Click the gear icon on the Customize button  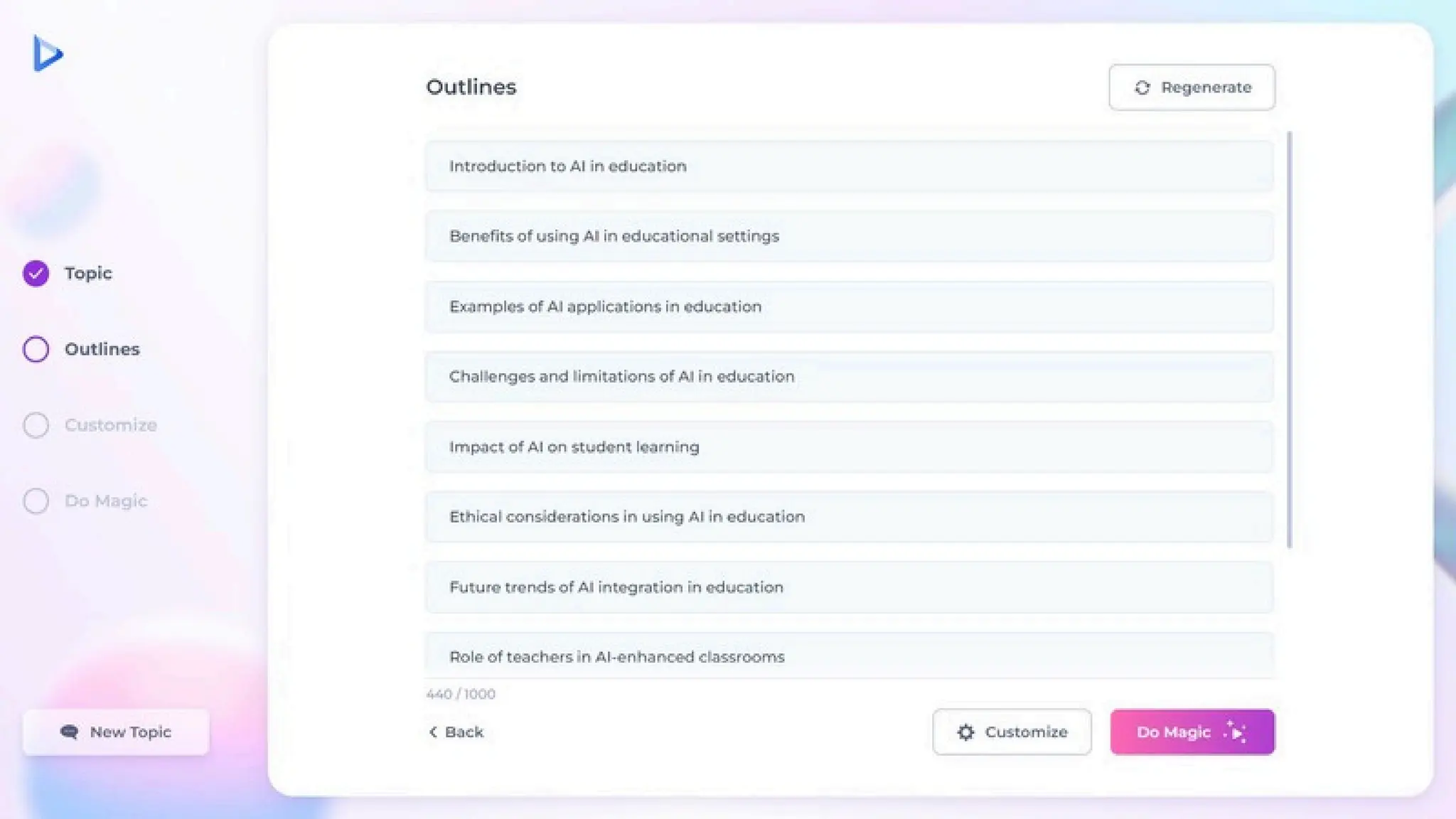[965, 732]
